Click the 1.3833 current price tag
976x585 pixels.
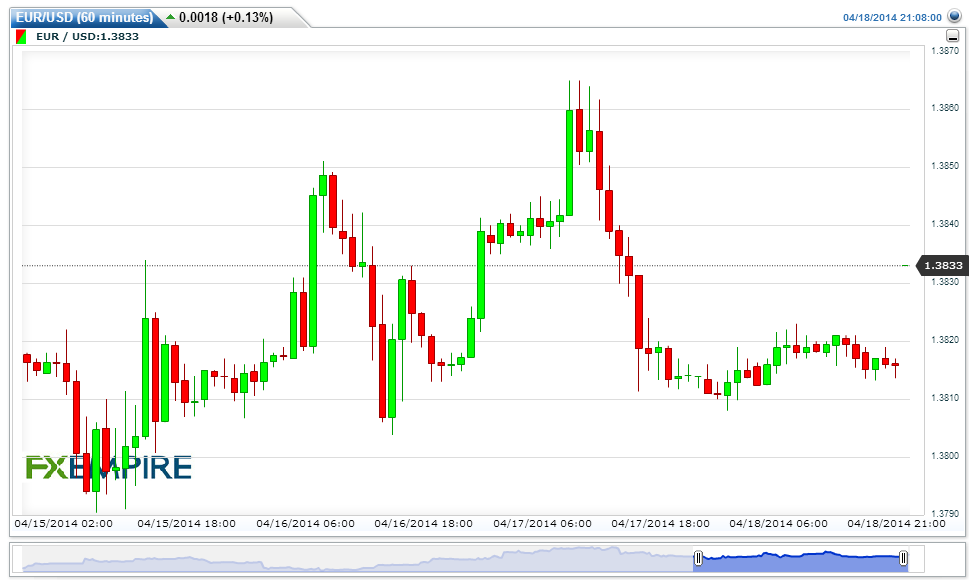(942, 266)
